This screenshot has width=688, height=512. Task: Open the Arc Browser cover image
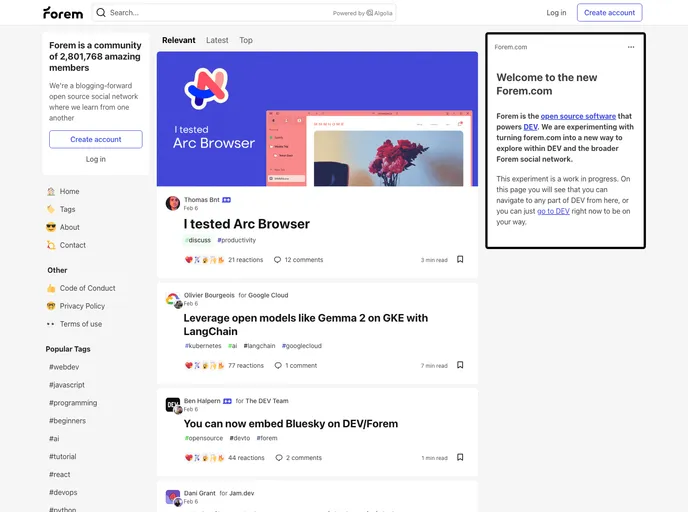pos(317,119)
